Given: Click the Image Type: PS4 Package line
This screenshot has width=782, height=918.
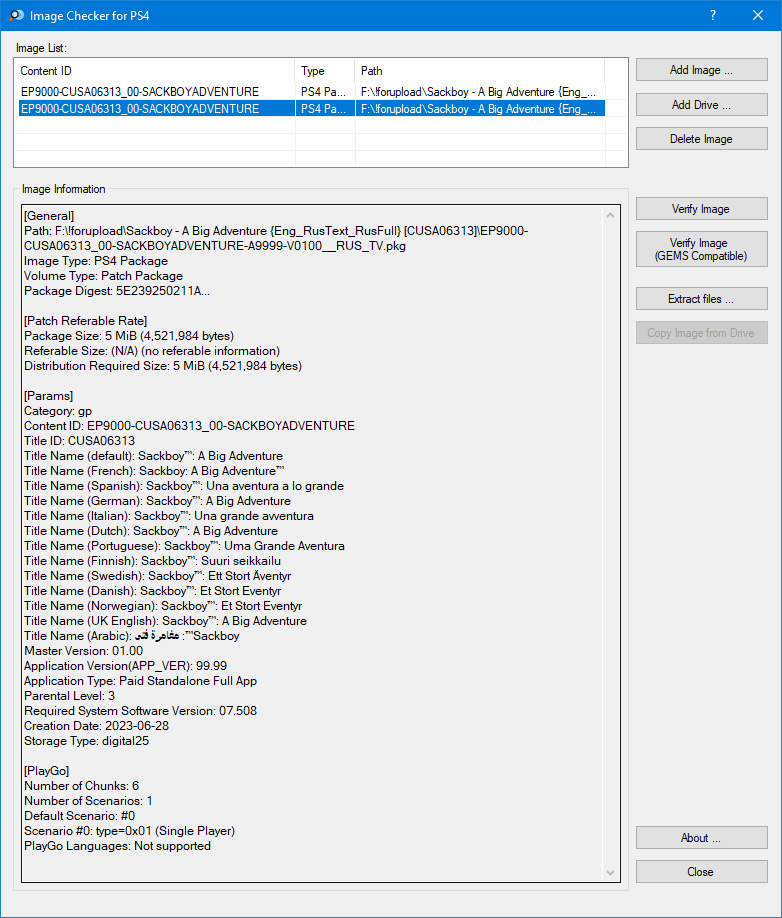Looking at the screenshot, I should pos(96,261).
